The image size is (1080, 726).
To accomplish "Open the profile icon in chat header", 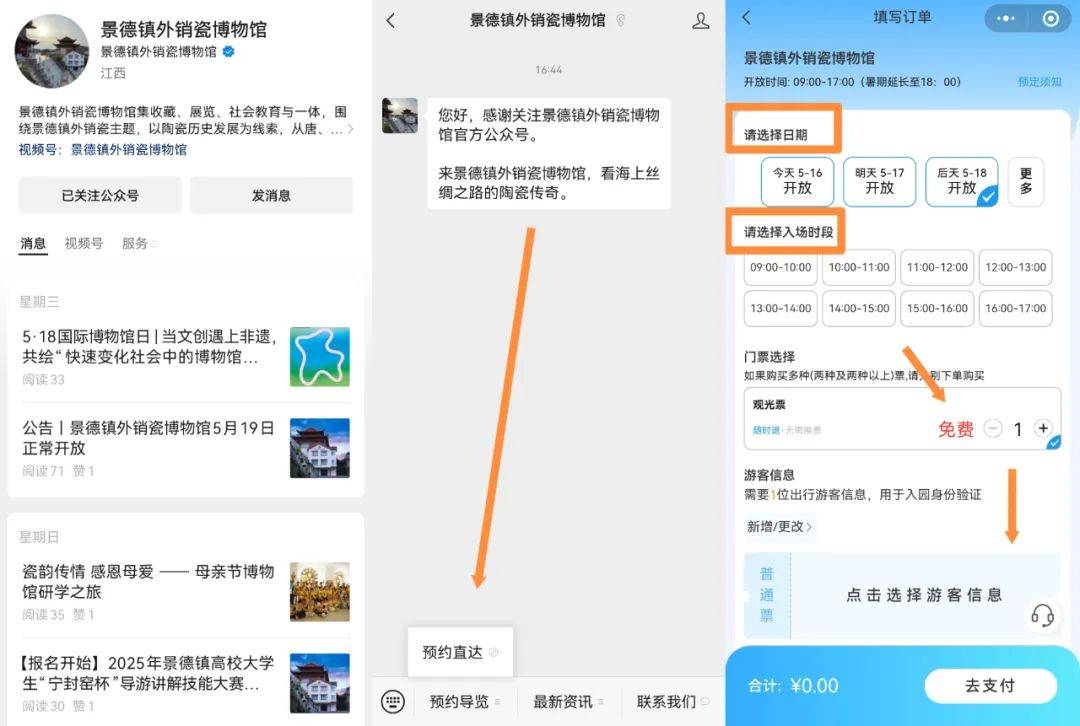I will tap(701, 20).
